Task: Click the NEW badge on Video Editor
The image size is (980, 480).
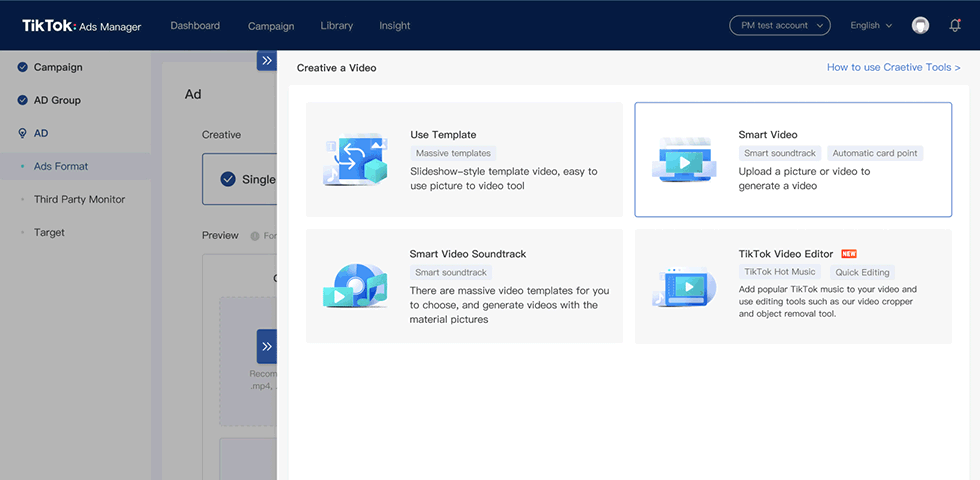Action: click(x=849, y=254)
